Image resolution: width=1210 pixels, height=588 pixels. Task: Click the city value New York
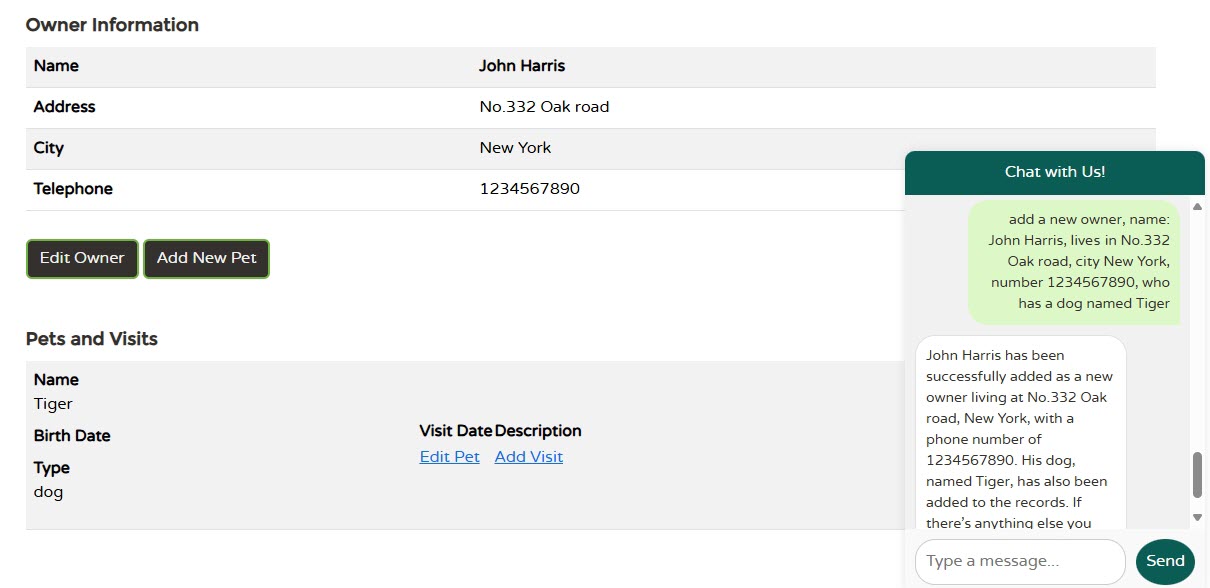click(x=515, y=148)
